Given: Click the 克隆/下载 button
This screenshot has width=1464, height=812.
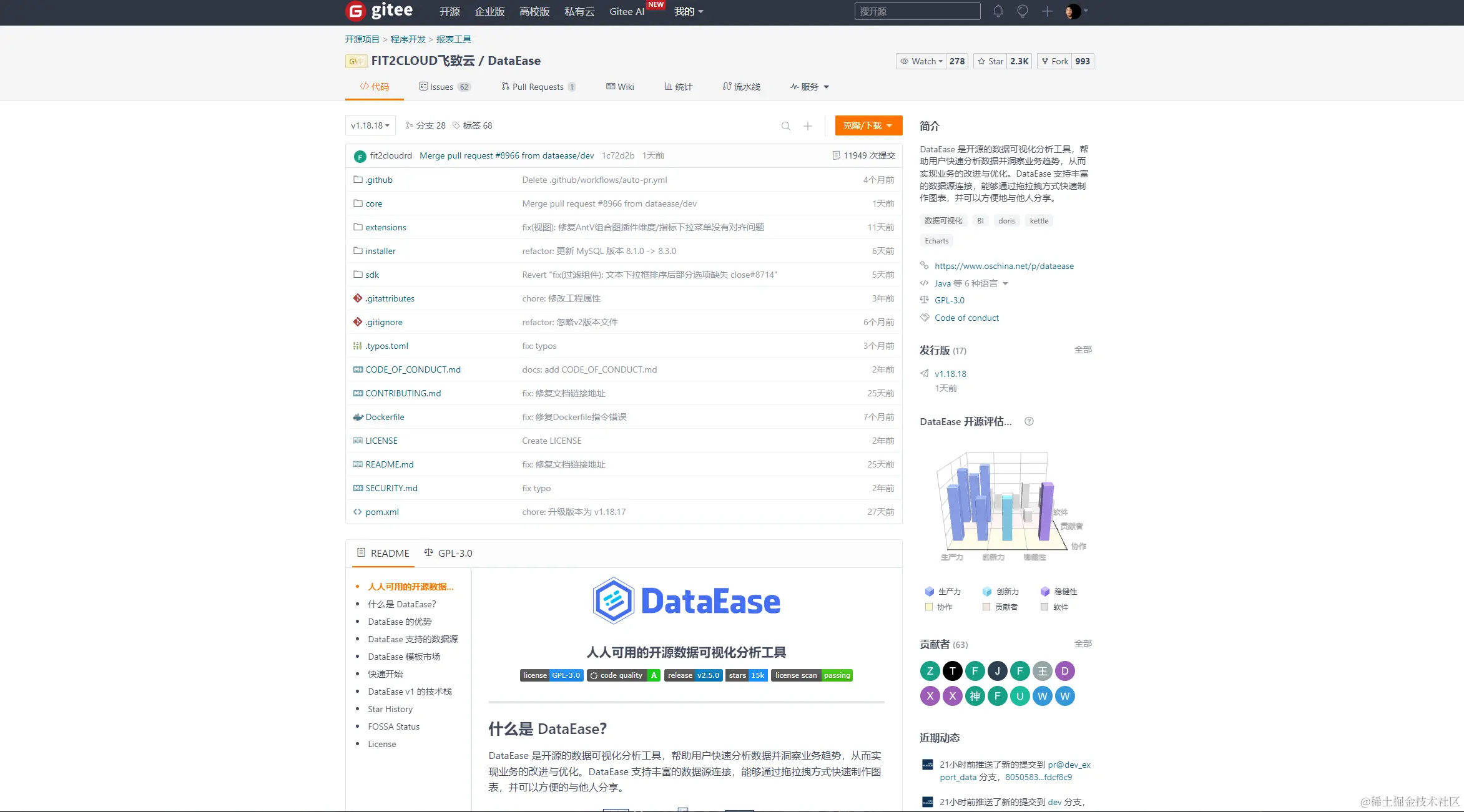Looking at the screenshot, I should (x=868, y=125).
